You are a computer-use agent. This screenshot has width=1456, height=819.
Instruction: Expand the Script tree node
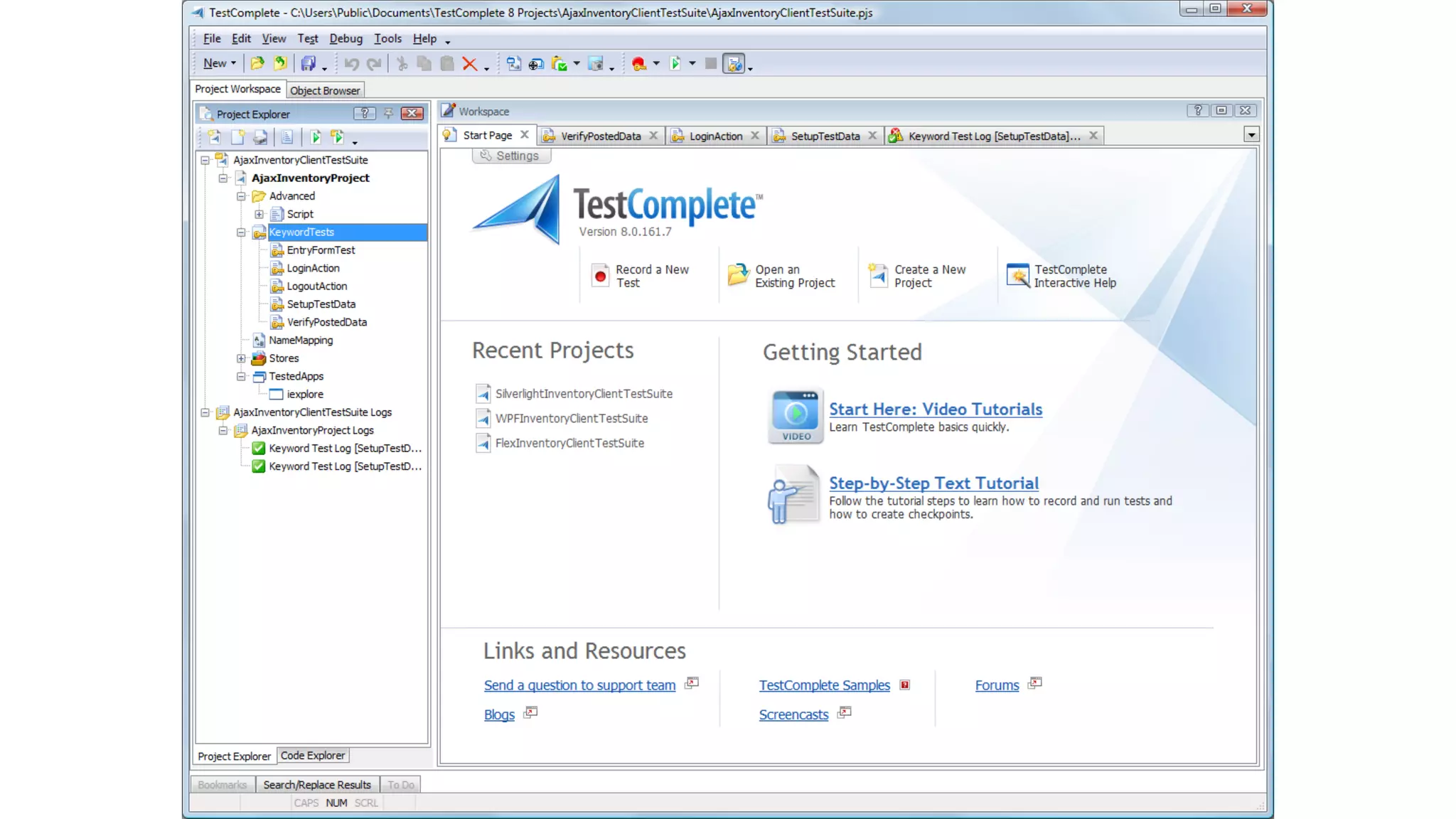pyautogui.click(x=259, y=214)
